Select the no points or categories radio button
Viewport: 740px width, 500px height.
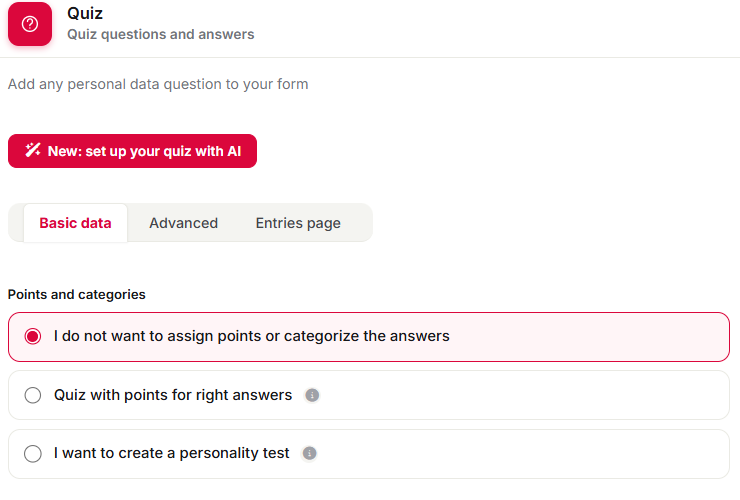click(x=33, y=336)
